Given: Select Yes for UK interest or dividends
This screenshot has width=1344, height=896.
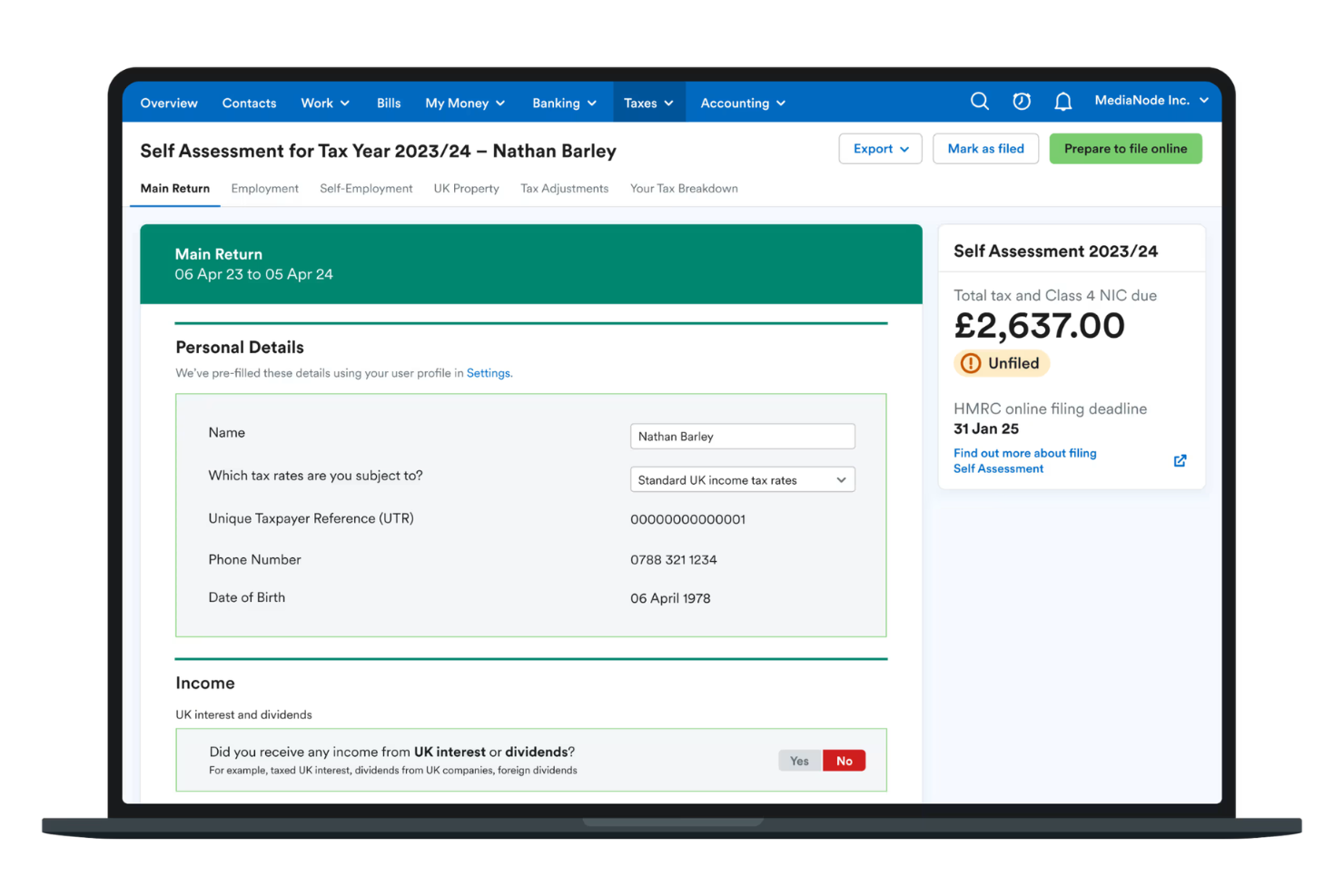Looking at the screenshot, I should 799,761.
